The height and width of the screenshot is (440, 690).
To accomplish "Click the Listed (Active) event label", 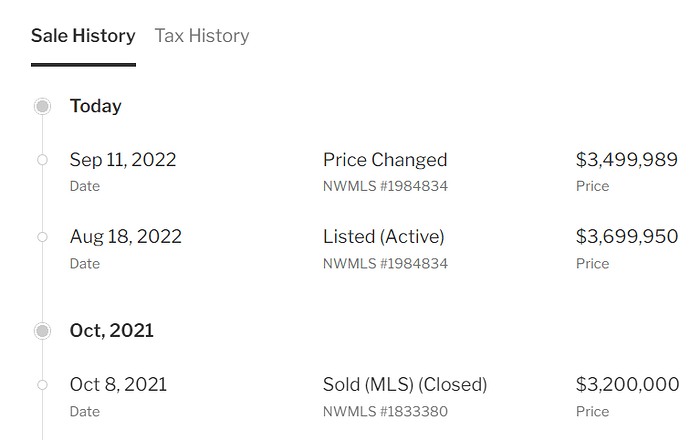I will click(384, 237).
